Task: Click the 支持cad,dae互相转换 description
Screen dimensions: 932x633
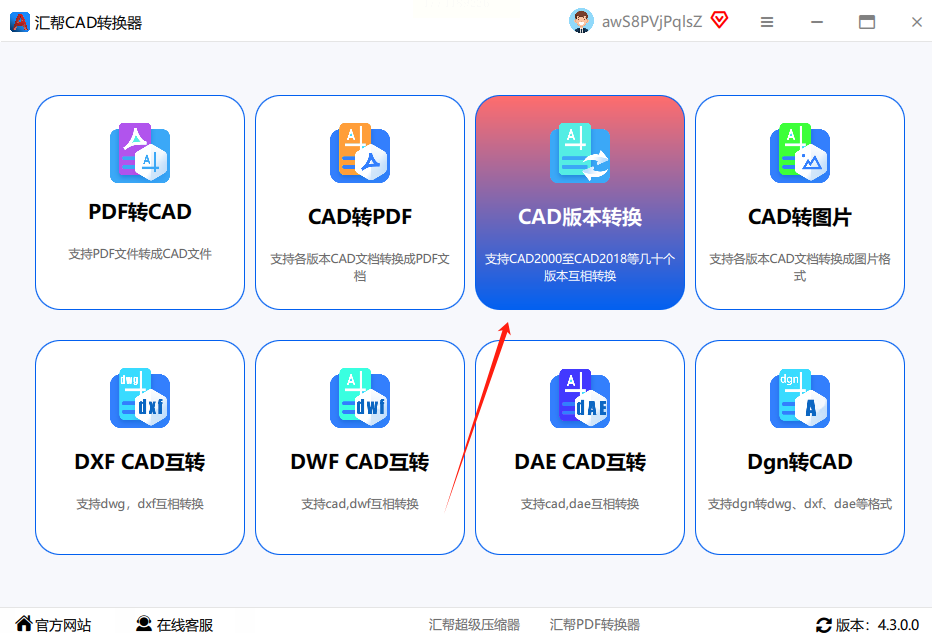Action: pyautogui.click(x=580, y=504)
